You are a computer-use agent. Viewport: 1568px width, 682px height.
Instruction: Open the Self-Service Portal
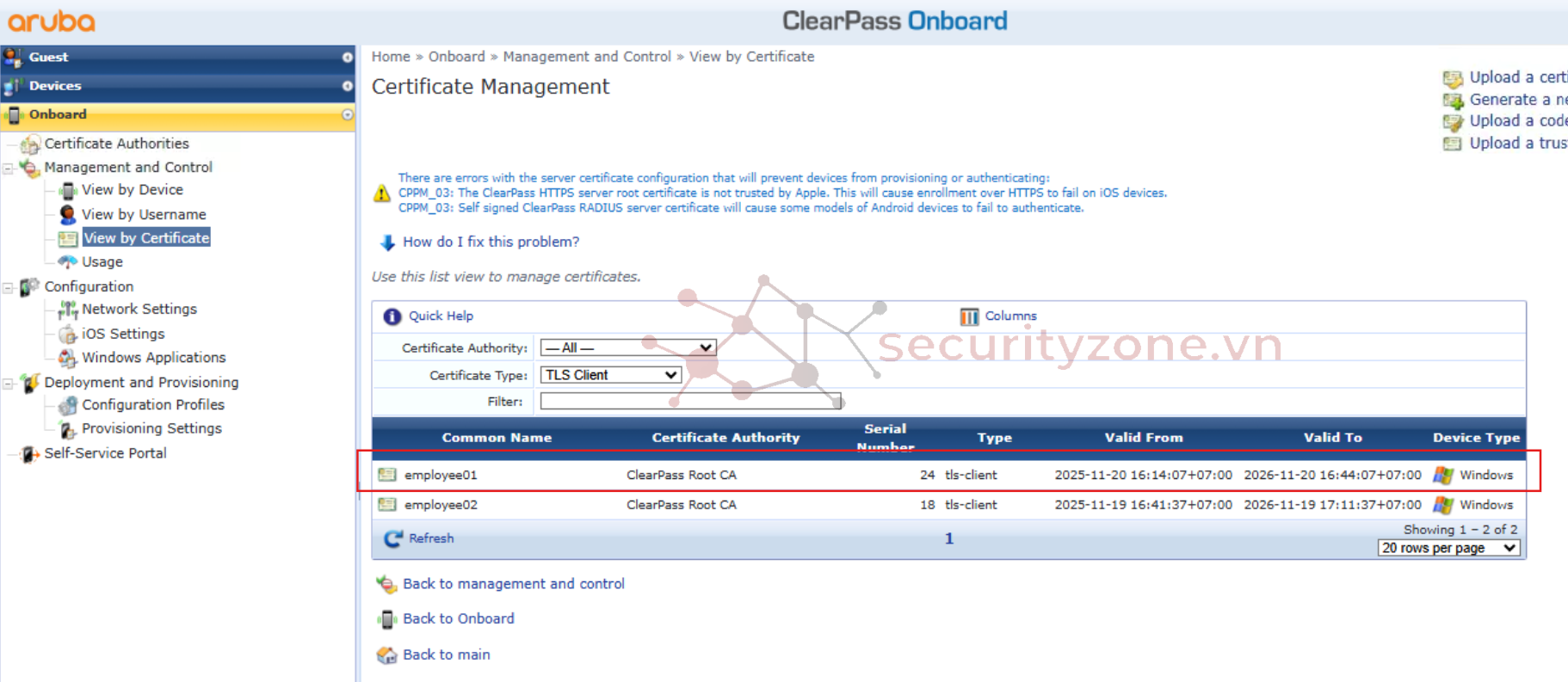(106, 453)
